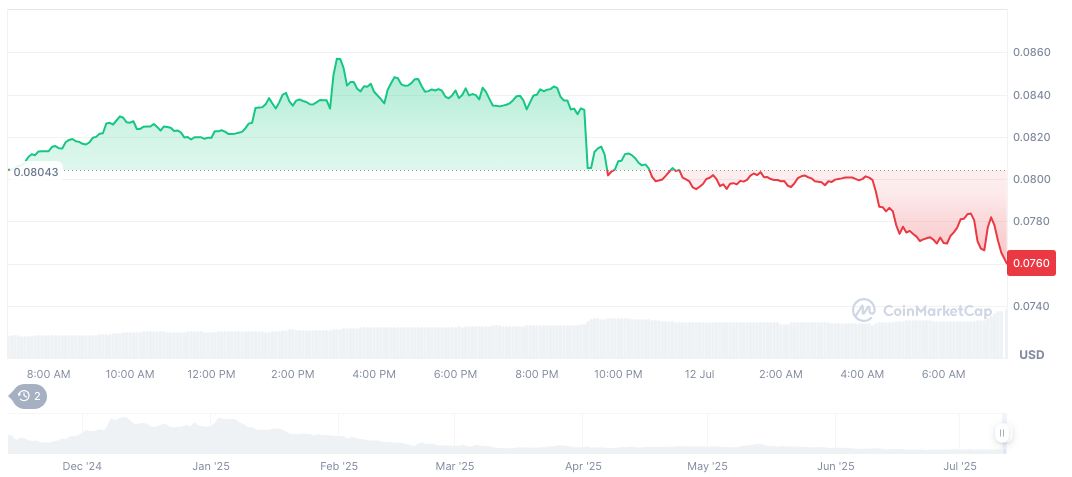This screenshot has width=1072, height=477.
Task: Click the USD currency label
Action: 1031,355
